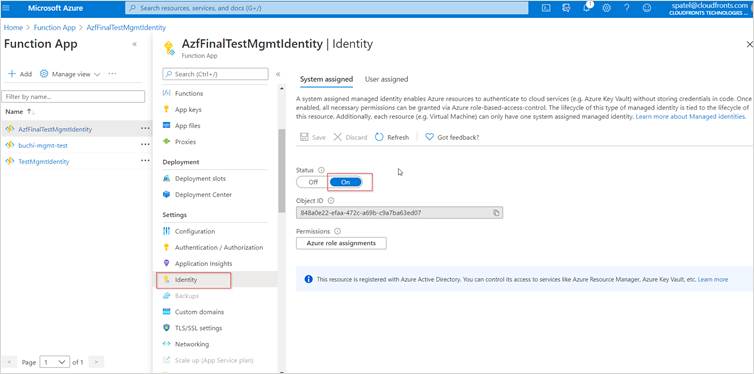Click the Permissions info icon
The image size is (754, 374).
pyautogui.click(x=338, y=231)
